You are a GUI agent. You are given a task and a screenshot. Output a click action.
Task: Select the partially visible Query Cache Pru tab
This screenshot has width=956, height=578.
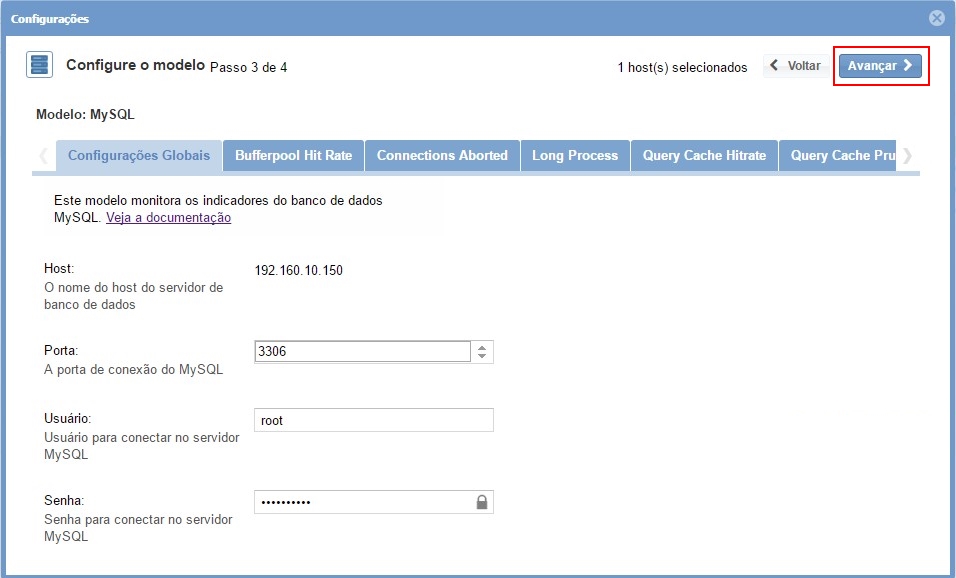coord(838,156)
